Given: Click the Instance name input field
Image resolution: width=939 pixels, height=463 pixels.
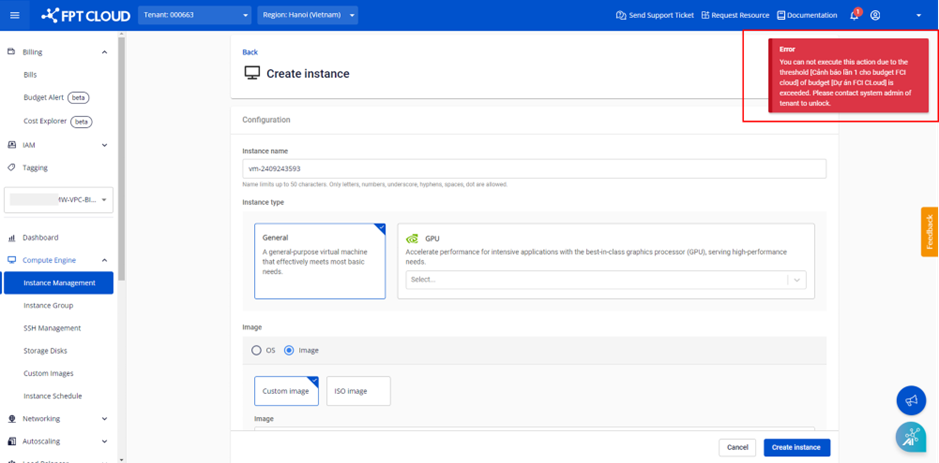Looking at the screenshot, I should pyautogui.click(x=534, y=169).
